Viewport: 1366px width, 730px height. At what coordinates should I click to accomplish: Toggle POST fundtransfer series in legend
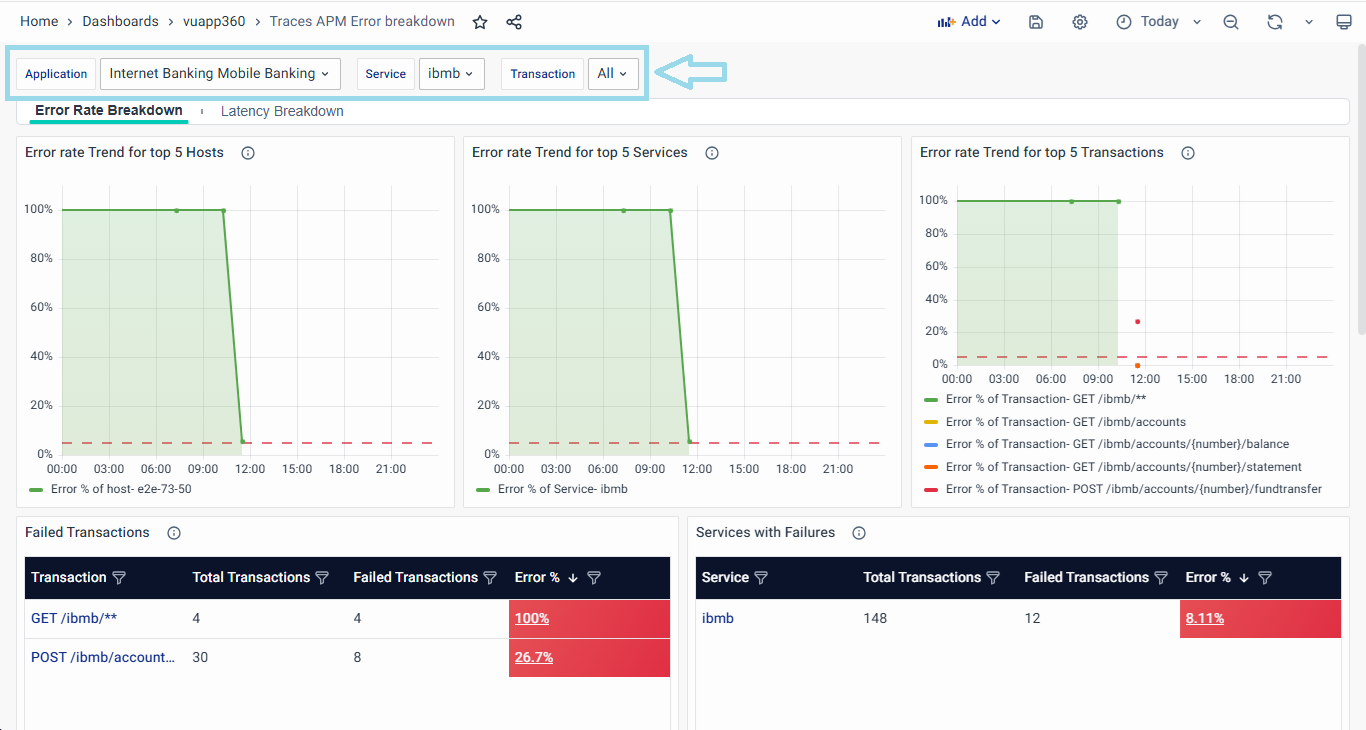tap(1133, 489)
